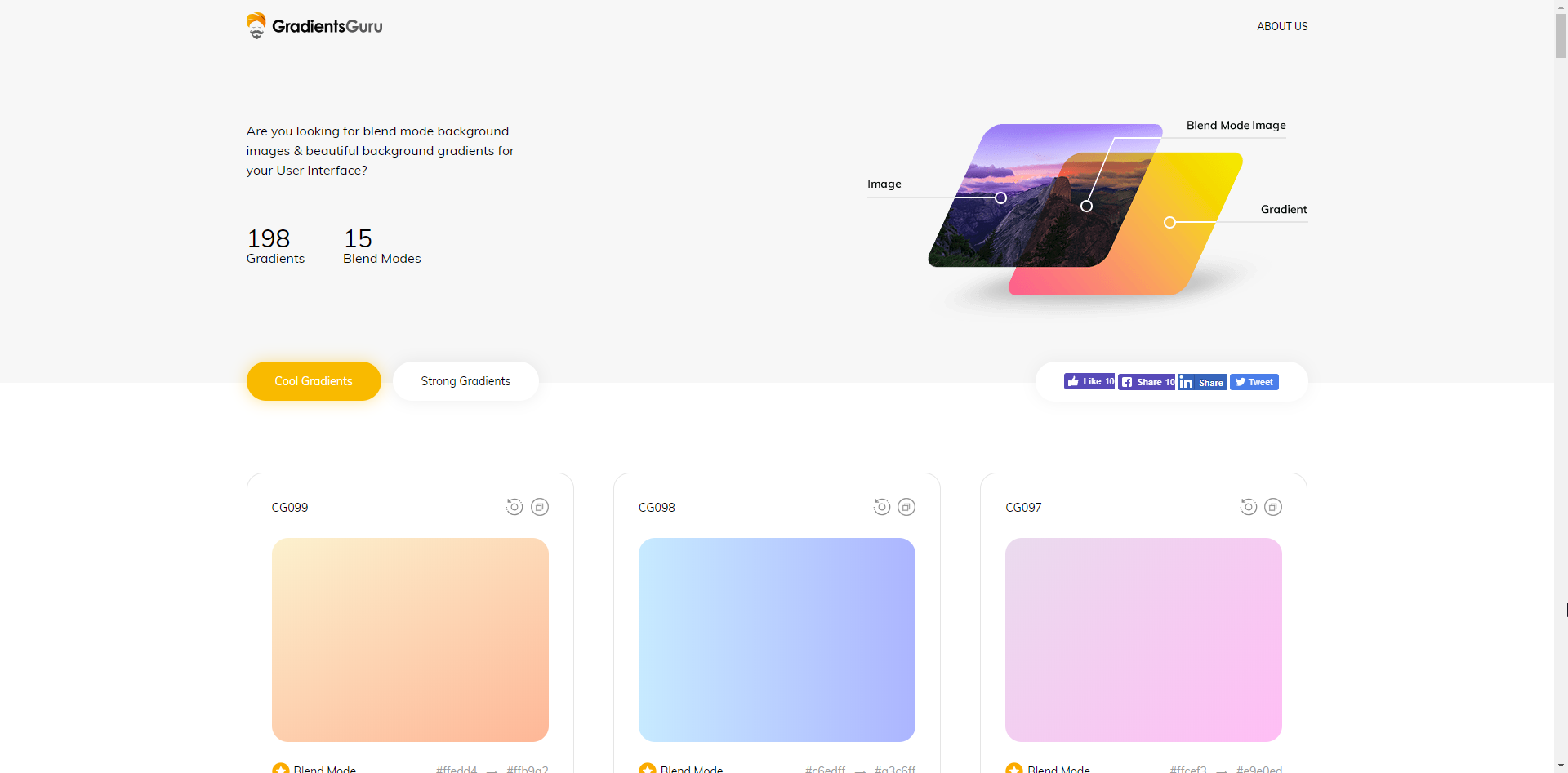Click the copy icon on CG098 card
The height and width of the screenshot is (773, 1568).
click(906, 507)
